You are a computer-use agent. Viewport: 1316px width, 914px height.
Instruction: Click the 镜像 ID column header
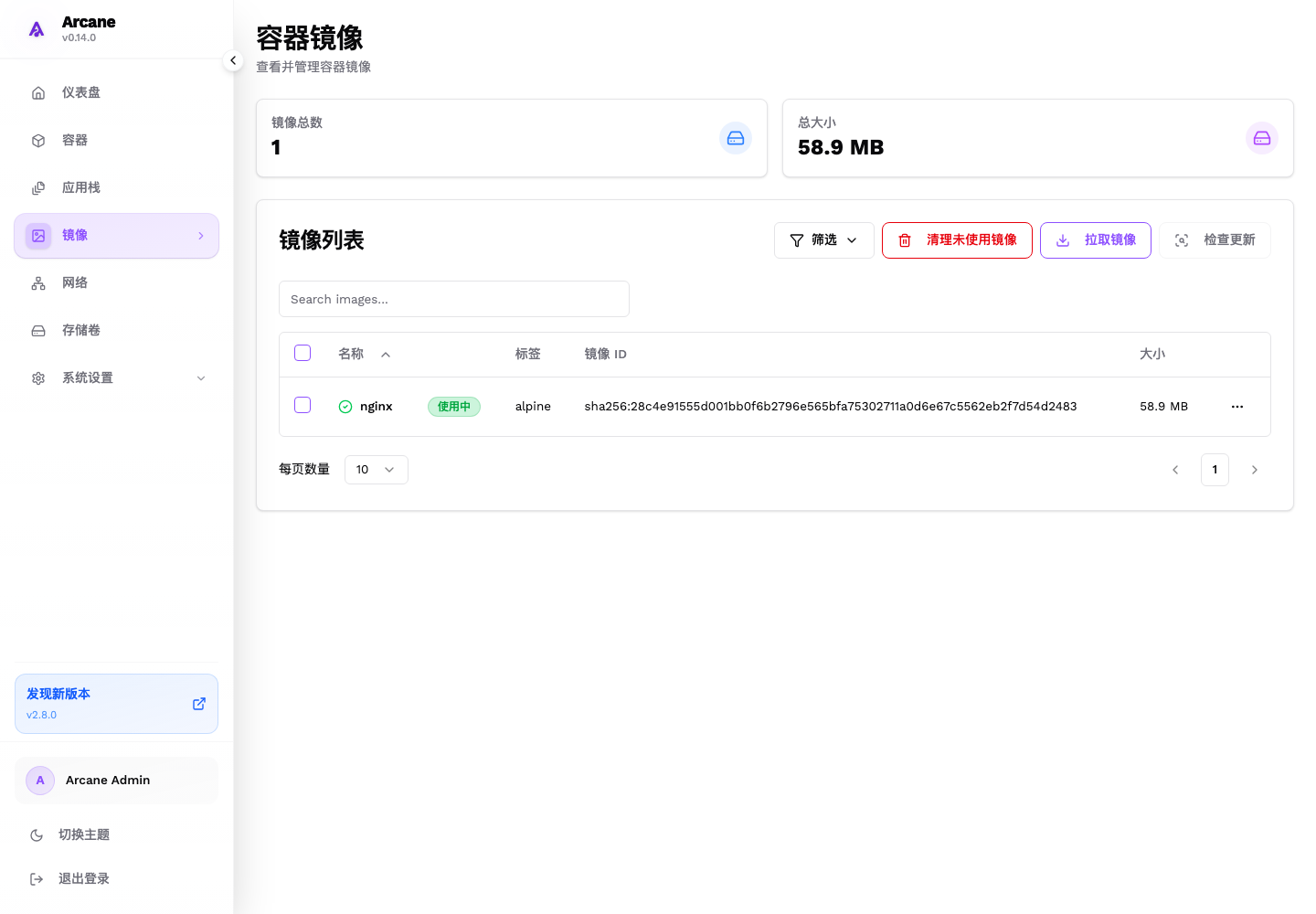pos(606,354)
